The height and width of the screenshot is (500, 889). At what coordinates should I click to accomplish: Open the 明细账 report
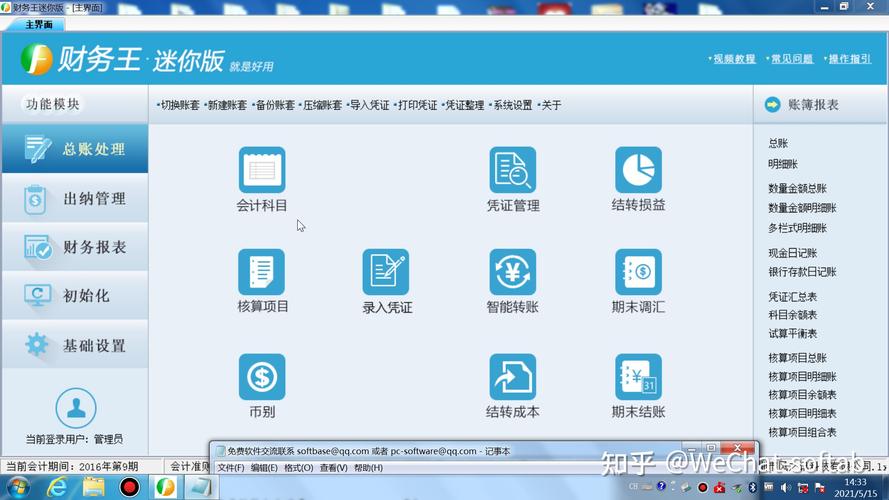point(783,164)
